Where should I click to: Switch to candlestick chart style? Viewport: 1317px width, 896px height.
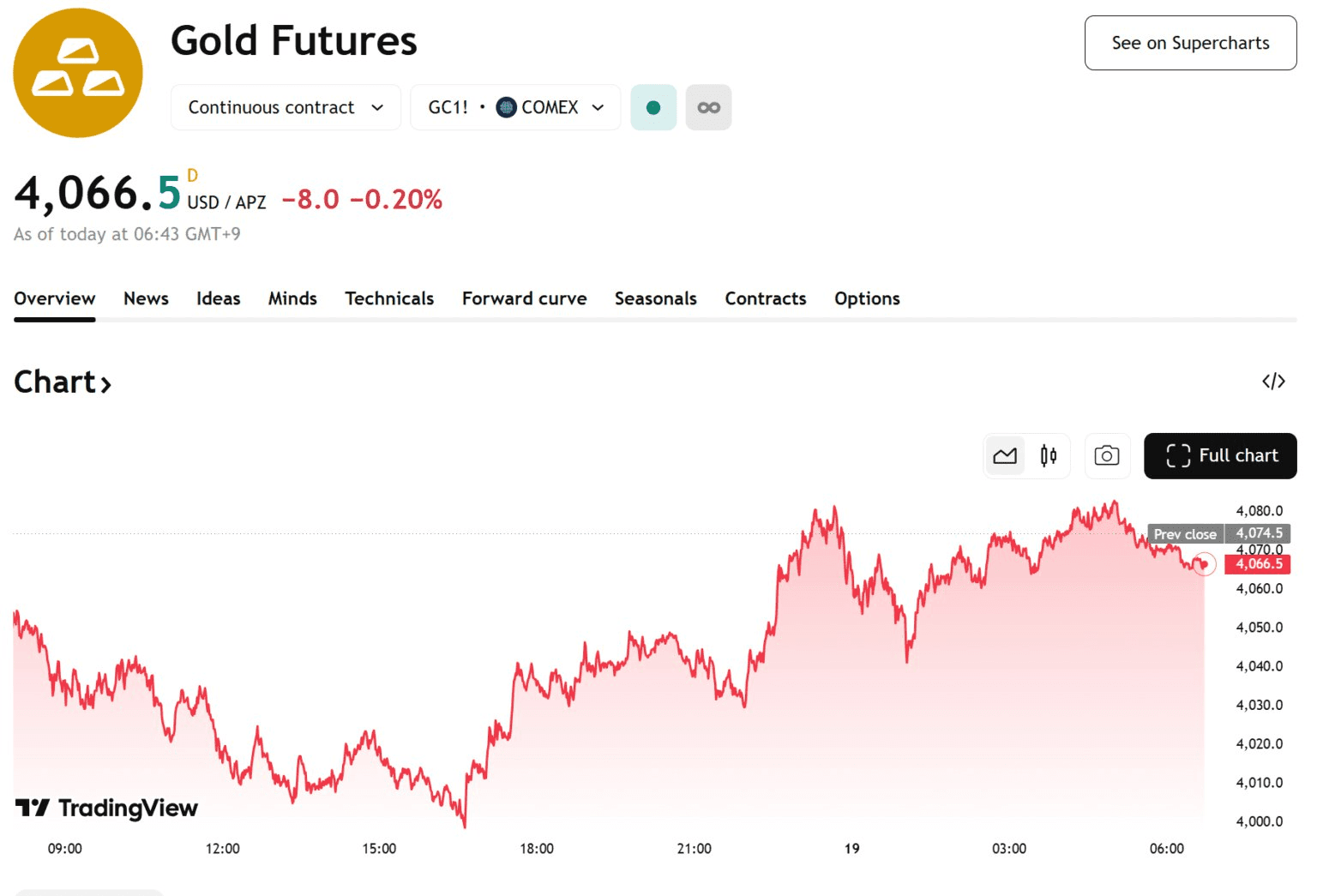point(1048,456)
